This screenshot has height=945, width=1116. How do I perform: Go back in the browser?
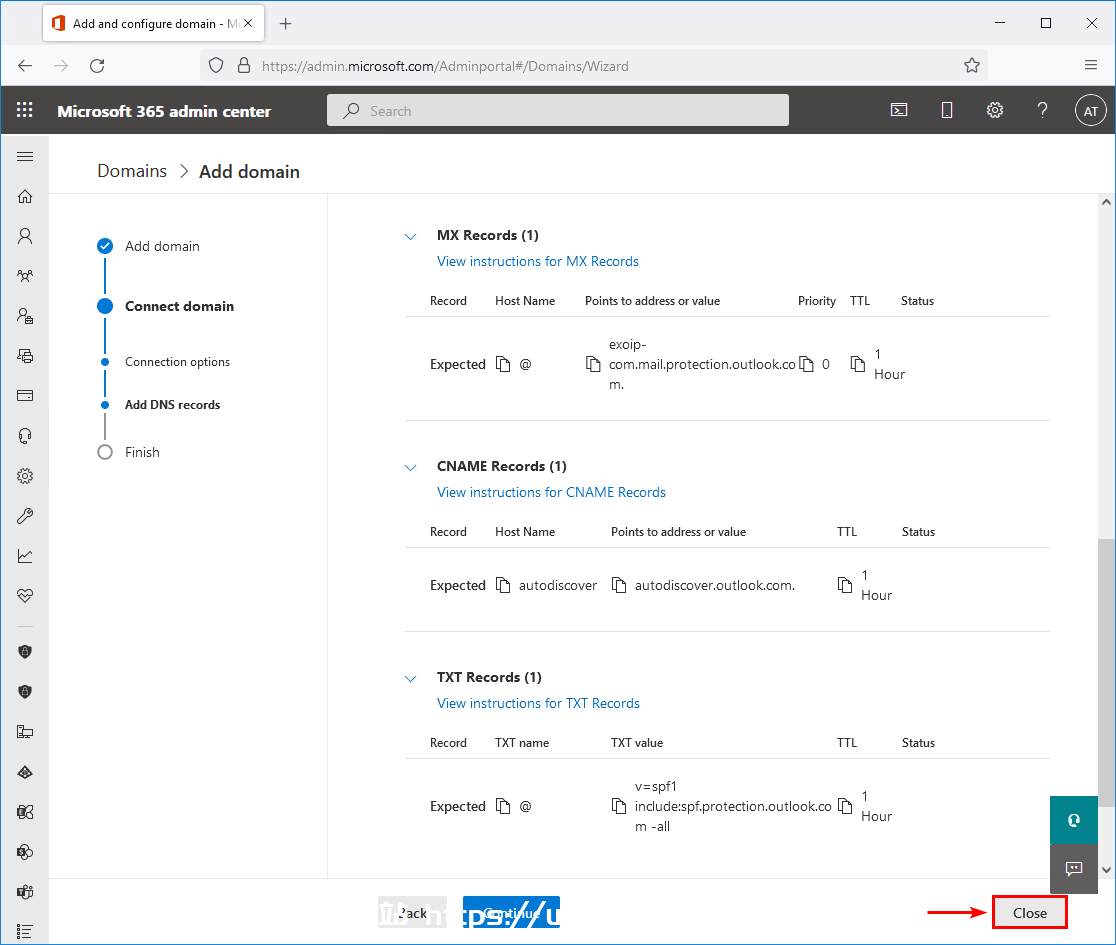tap(25, 66)
